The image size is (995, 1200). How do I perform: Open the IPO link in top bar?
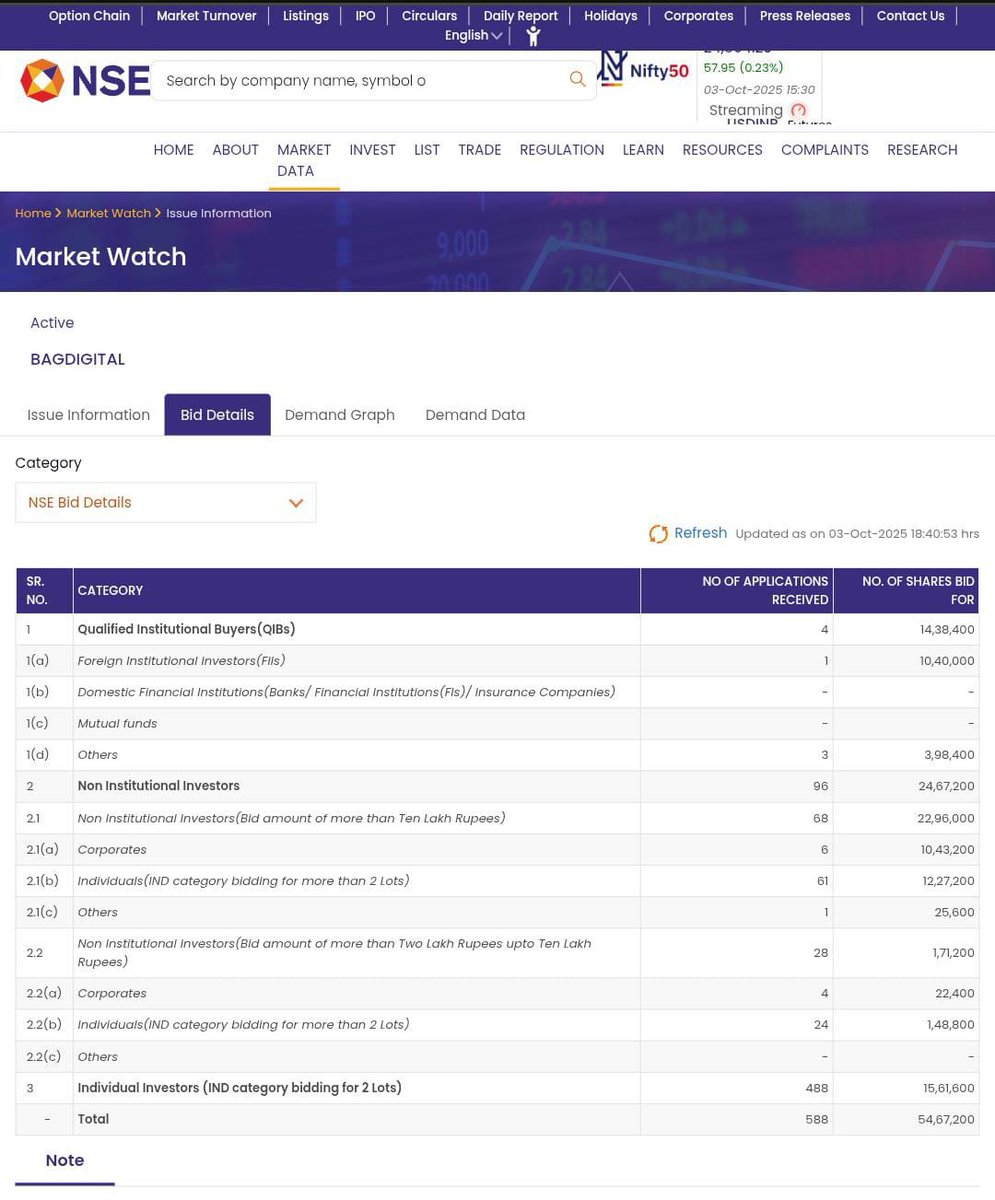pos(365,16)
